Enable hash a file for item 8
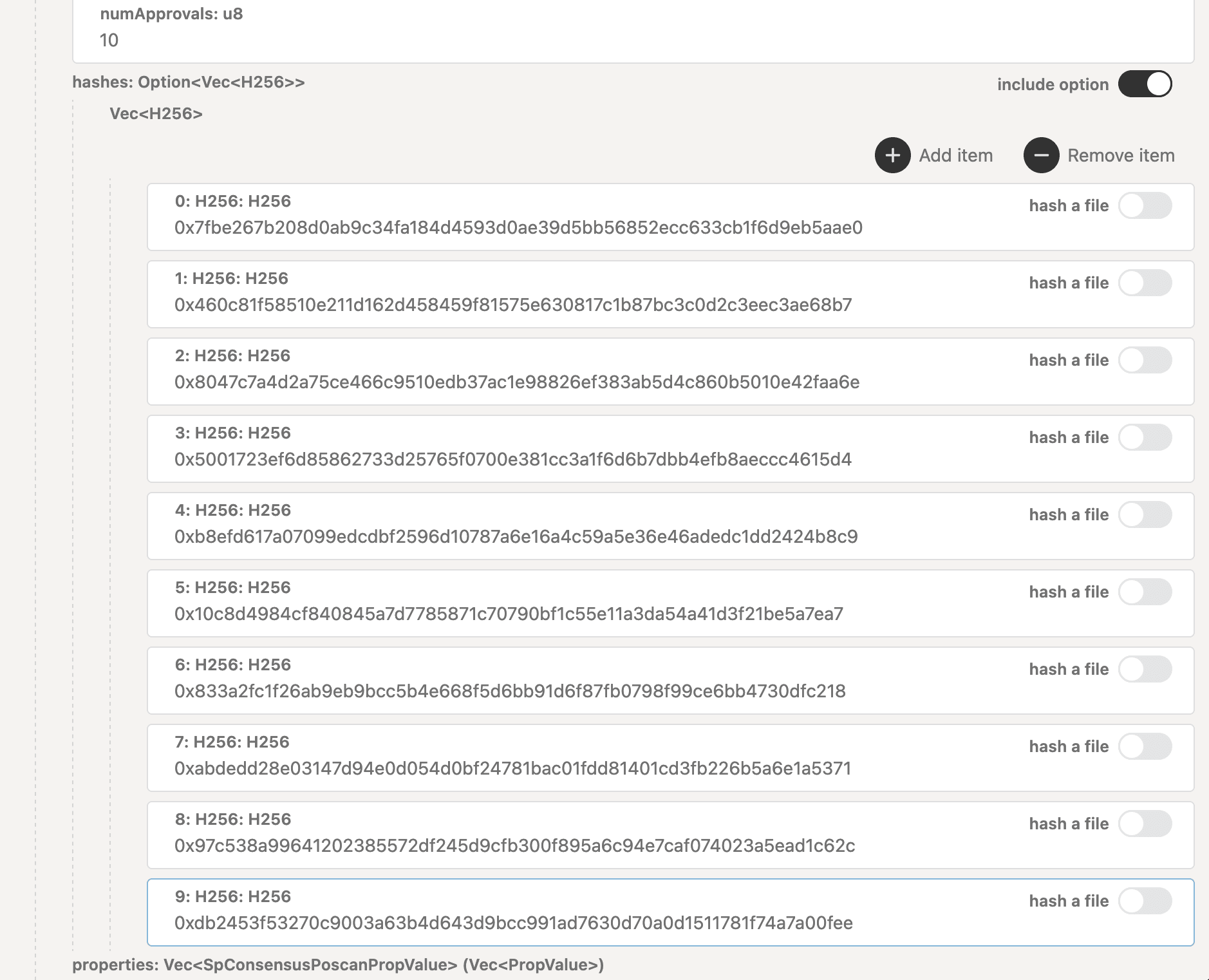Viewport: 1209px width, 980px height. tap(1145, 824)
